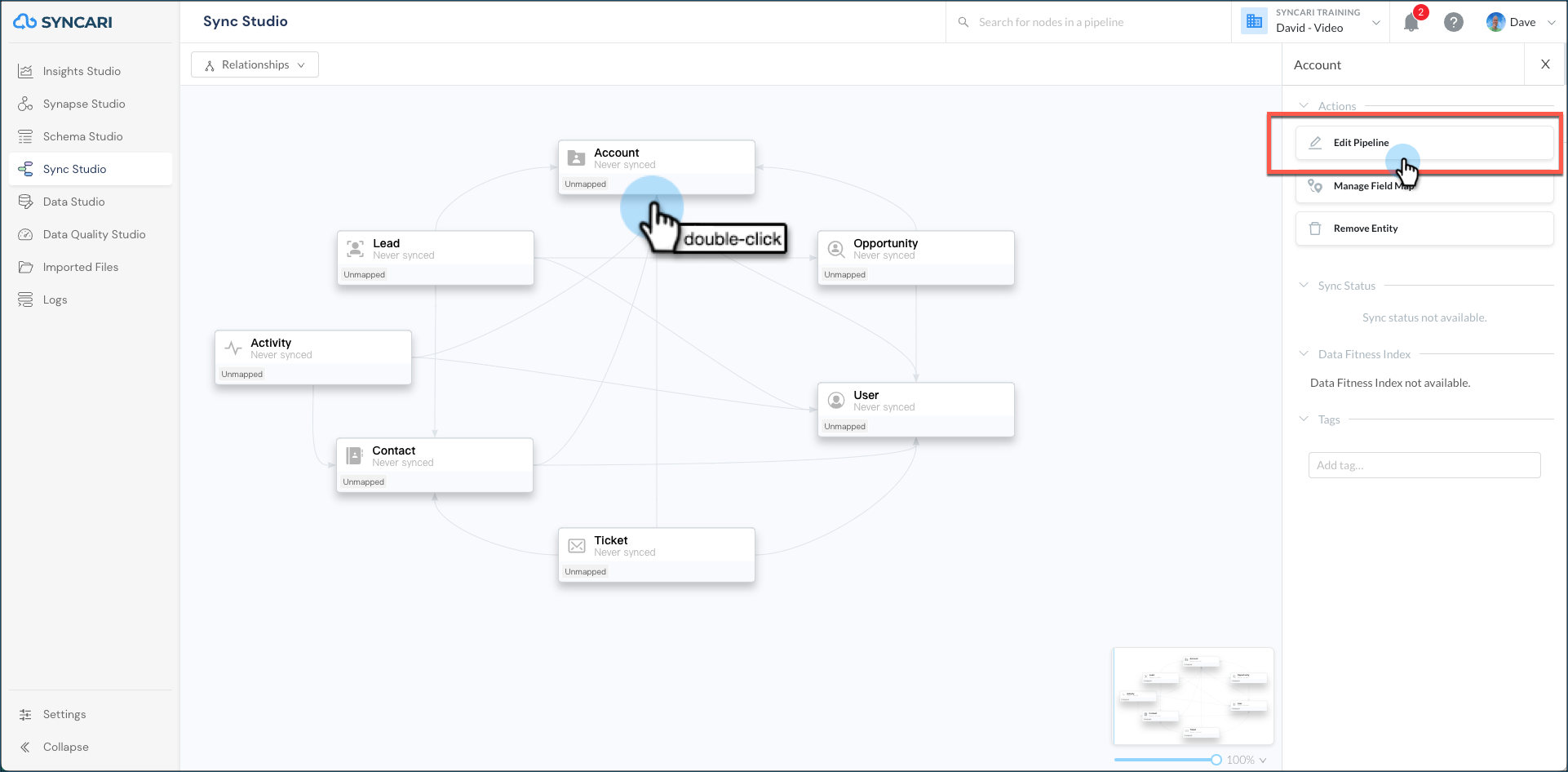Click the Opportunity node icon
This screenshot has height=772, width=1568.
point(836,249)
